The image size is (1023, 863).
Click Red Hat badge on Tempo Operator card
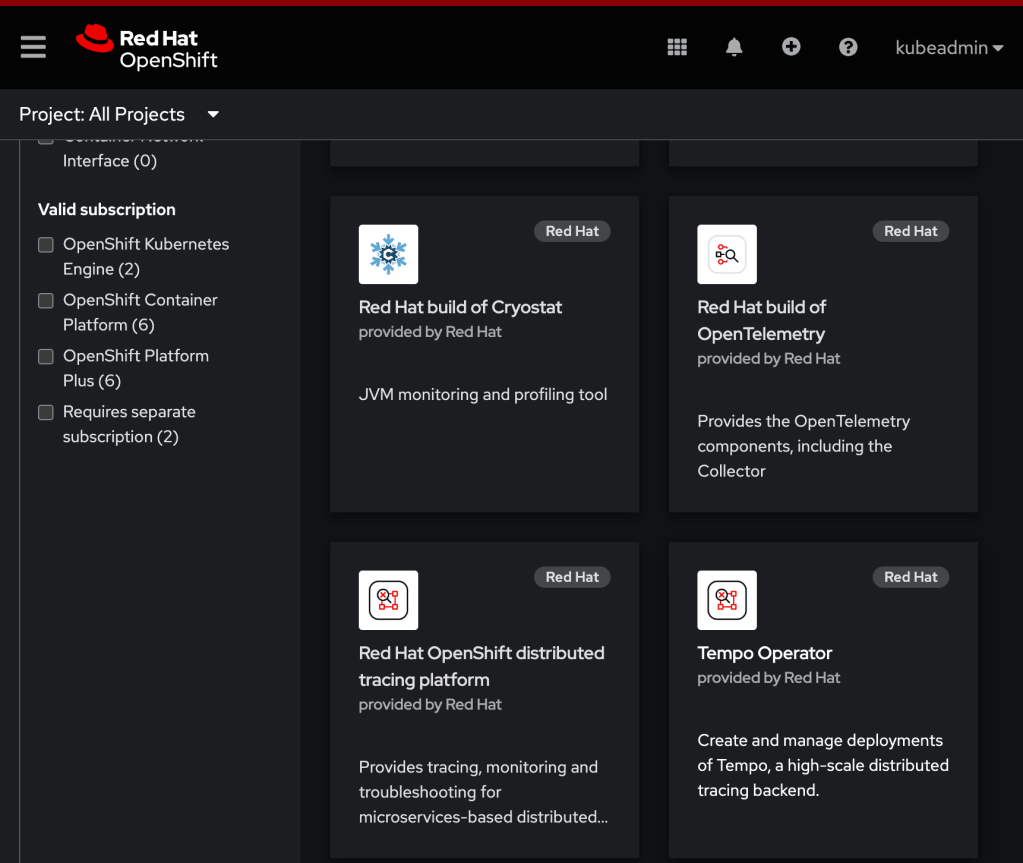click(911, 577)
